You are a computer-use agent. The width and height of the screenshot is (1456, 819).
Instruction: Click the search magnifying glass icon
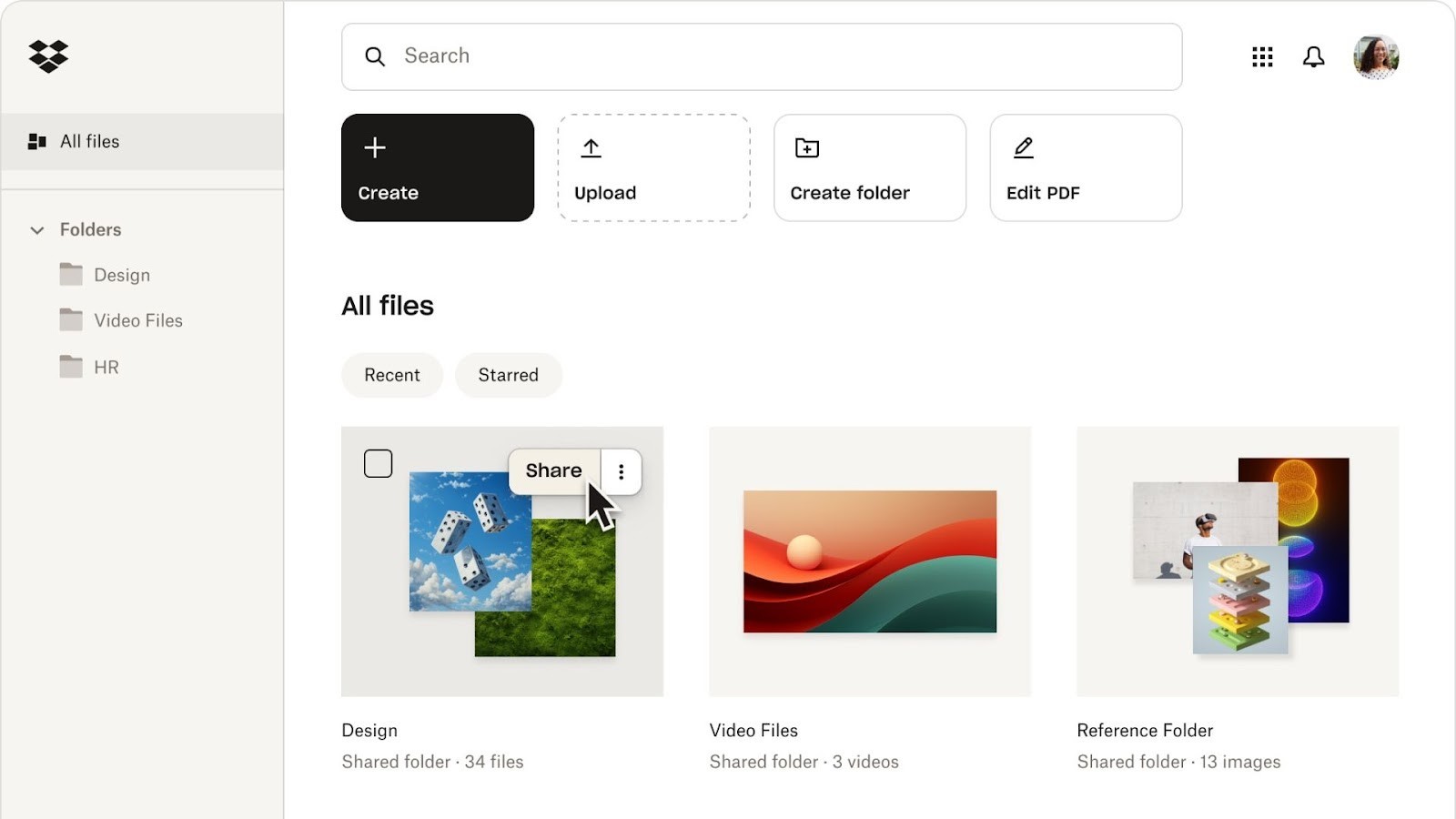[x=375, y=56]
